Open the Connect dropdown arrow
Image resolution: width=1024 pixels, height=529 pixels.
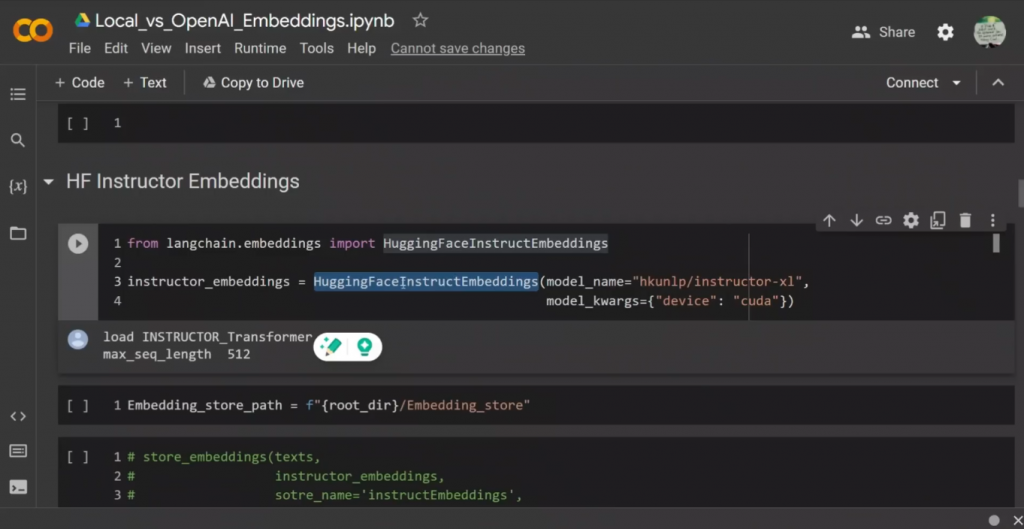pos(957,83)
